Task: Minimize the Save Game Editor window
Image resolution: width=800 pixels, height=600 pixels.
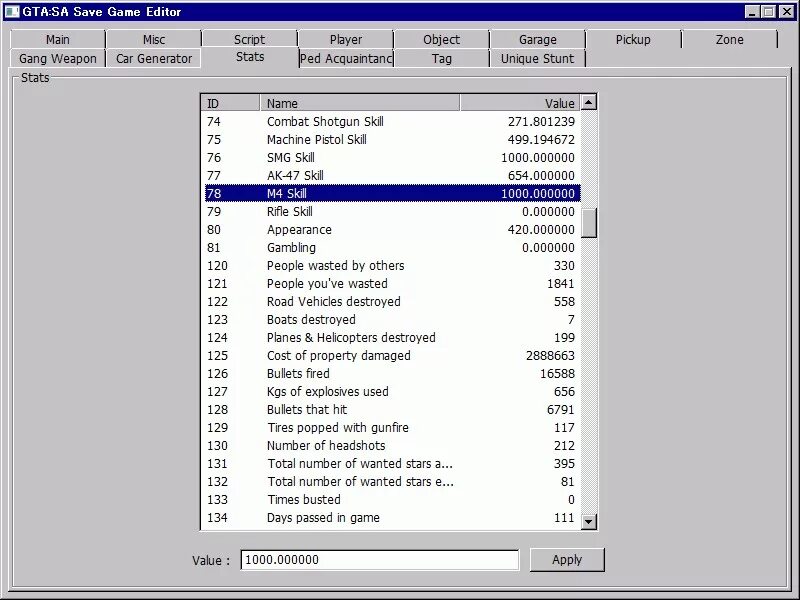Action: (752, 12)
